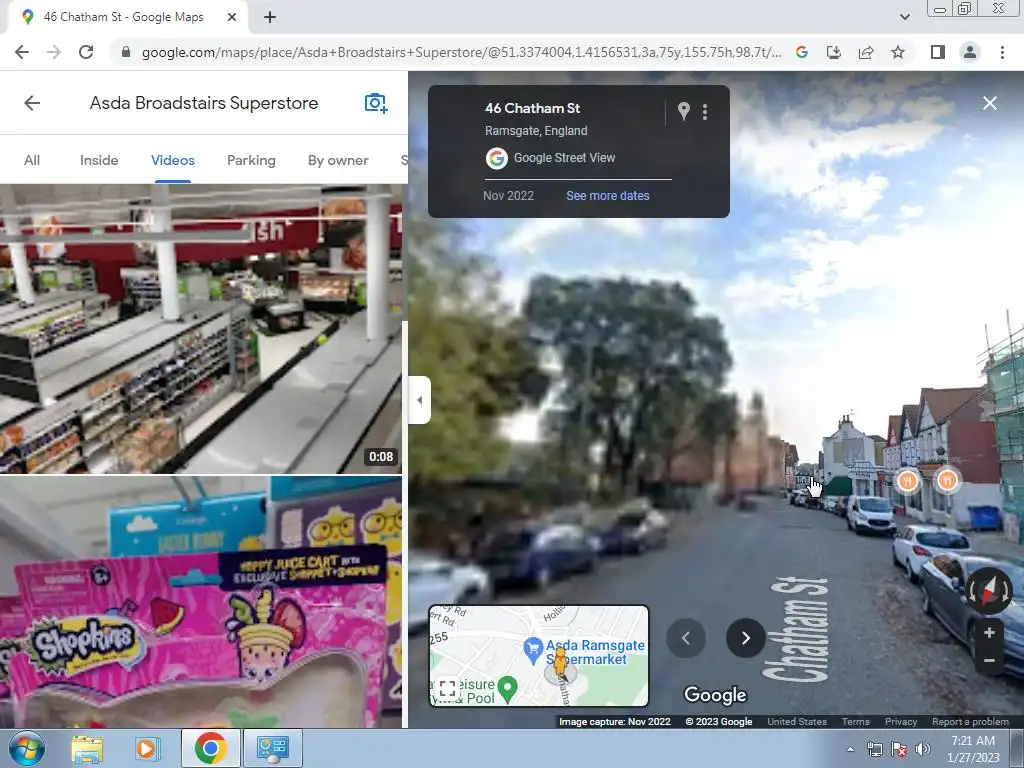The height and width of the screenshot is (768, 1024).
Task: Click the Pegman on the minimap
Action: click(560, 664)
